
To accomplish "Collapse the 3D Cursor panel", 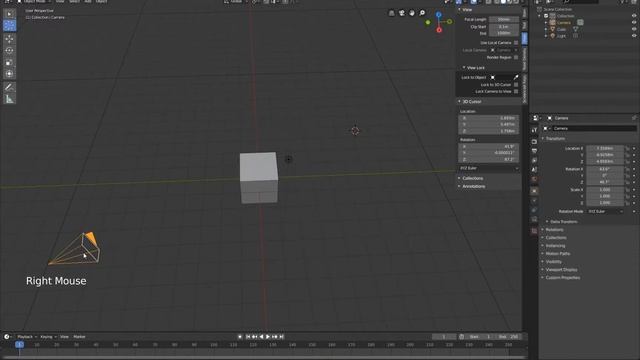I will (460, 101).
